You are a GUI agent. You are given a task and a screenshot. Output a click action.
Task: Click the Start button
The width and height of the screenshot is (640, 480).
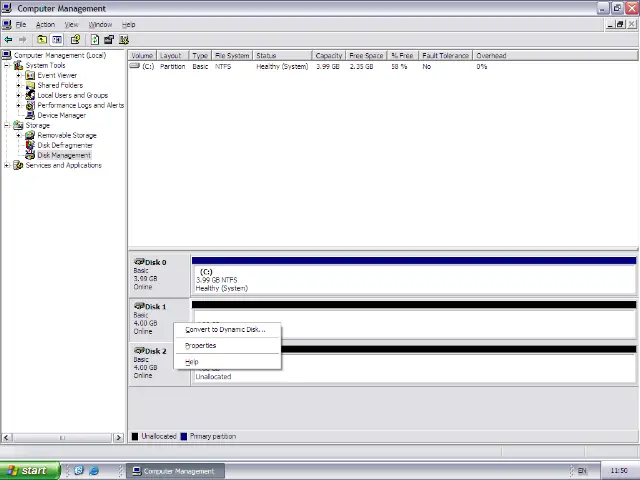[30, 470]
